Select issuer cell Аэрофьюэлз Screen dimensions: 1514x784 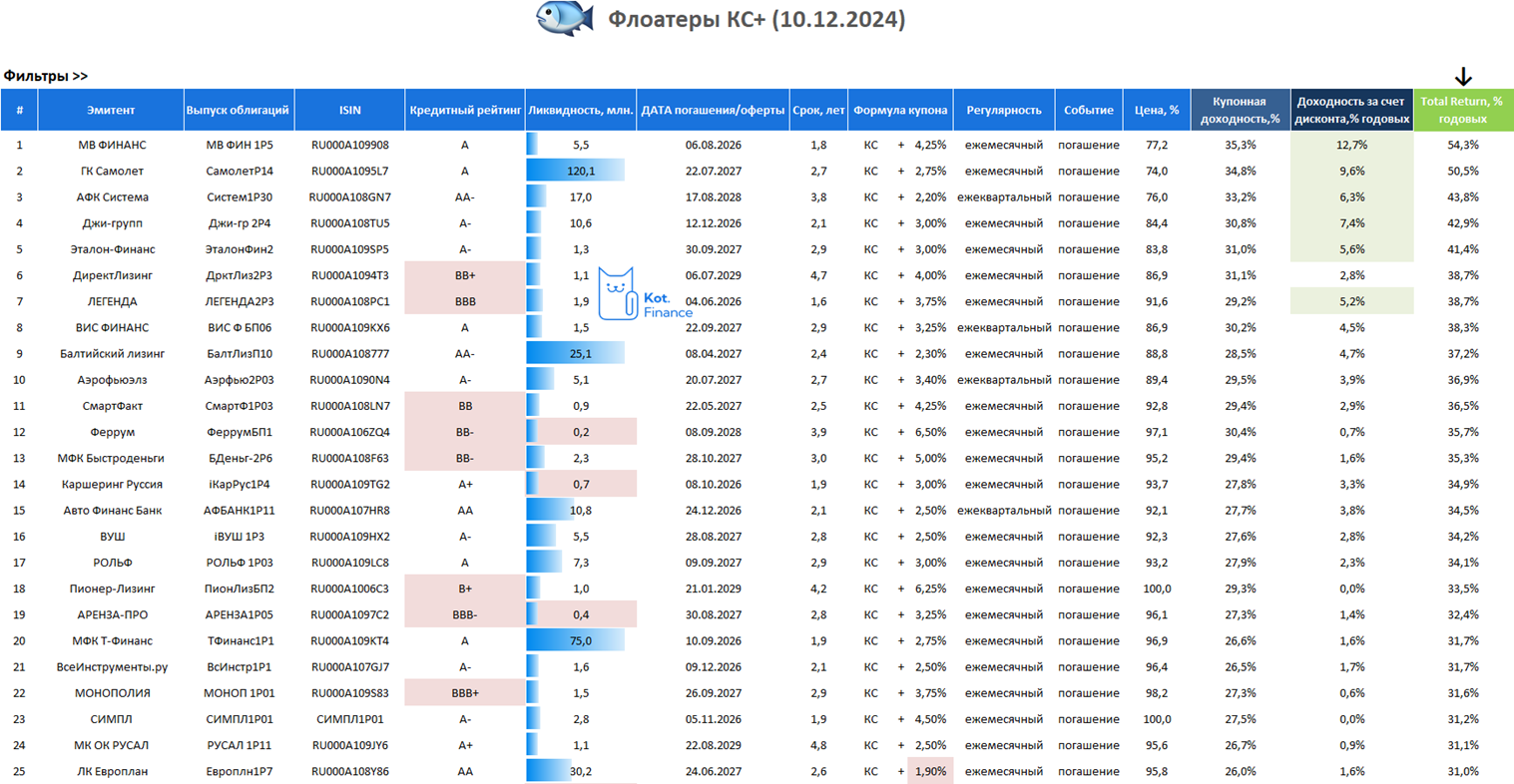(111, 379)
